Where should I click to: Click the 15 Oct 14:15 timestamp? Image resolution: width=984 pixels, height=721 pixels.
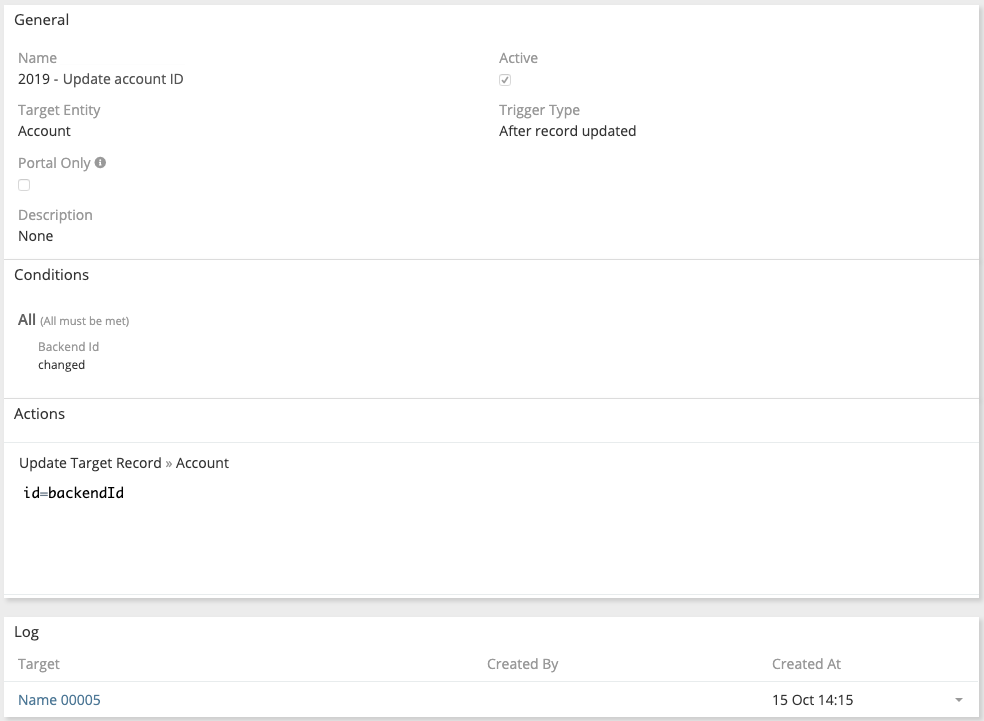click(812, 700)
